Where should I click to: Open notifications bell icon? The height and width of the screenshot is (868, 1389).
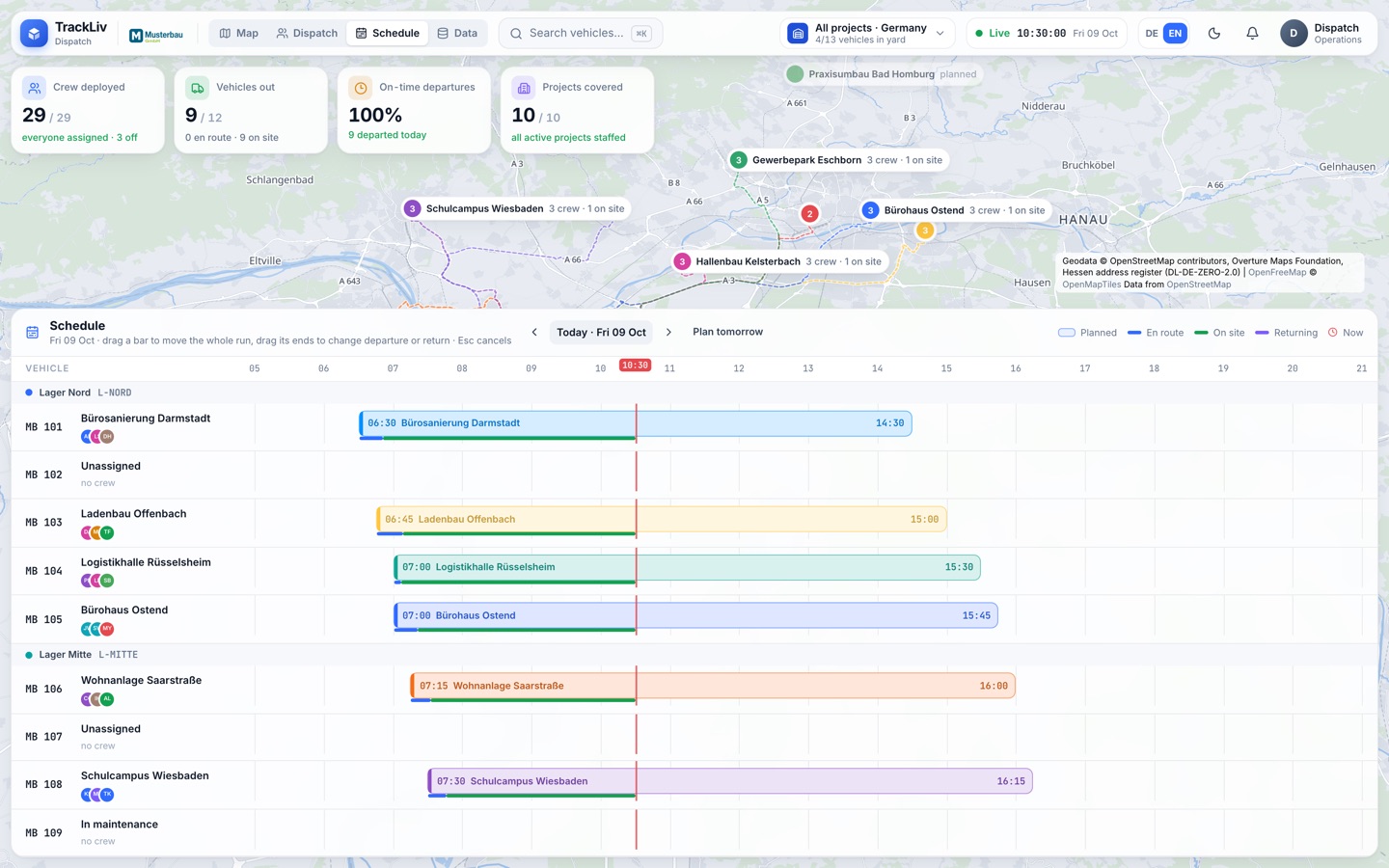point(1252,33)
